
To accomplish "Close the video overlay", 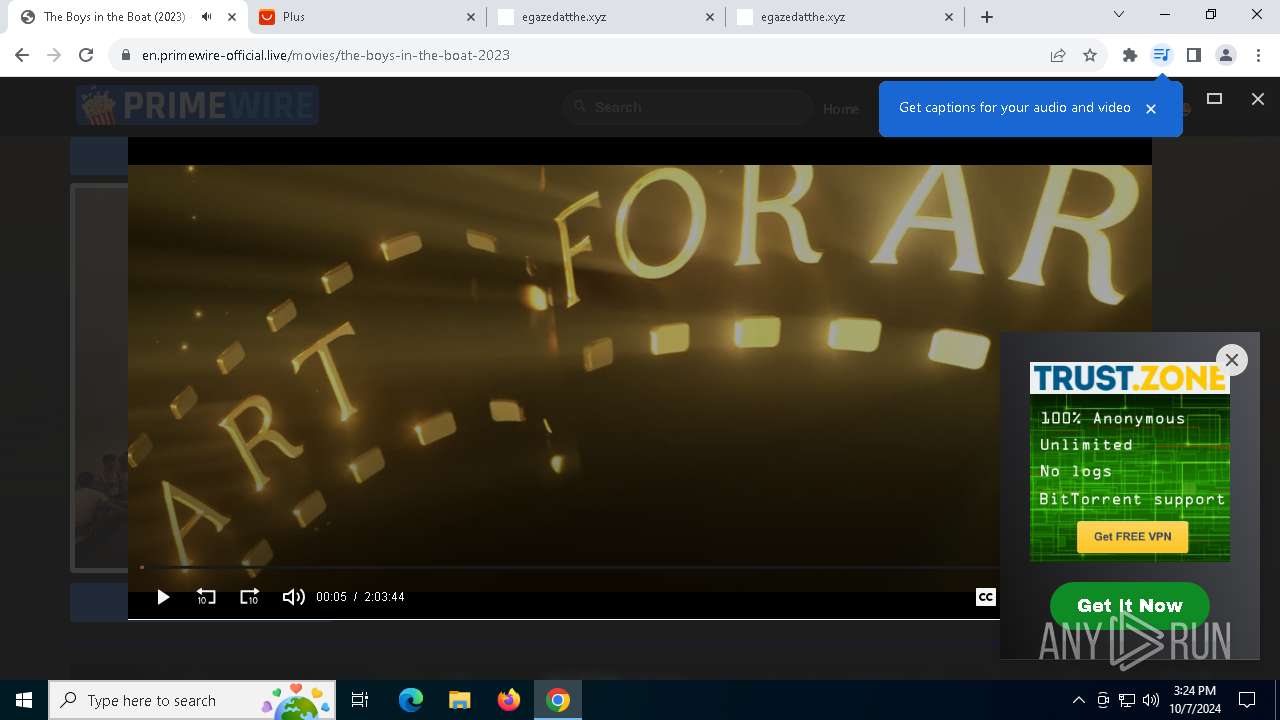I will tap(1258, 98).
